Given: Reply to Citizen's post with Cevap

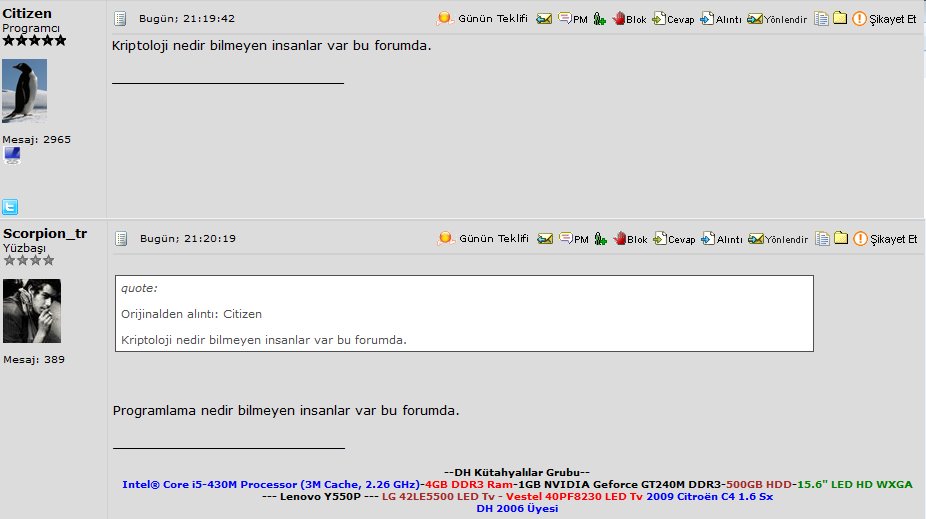Looking at the screenshot, I should pyautogui.click(x=673, y=19).
